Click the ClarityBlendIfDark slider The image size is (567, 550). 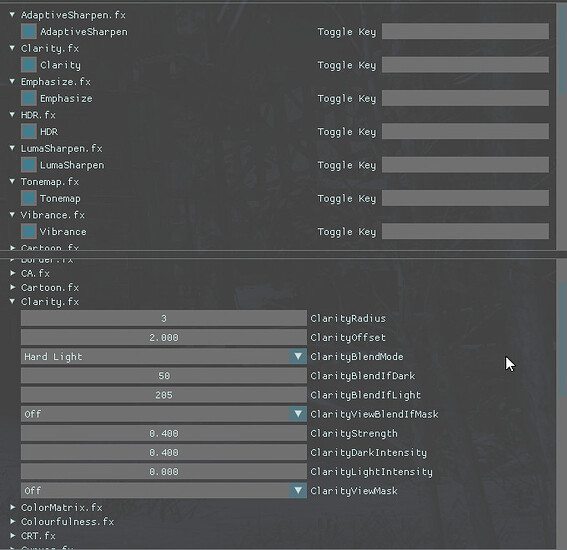pyautogui.click(x=164, y=376)
